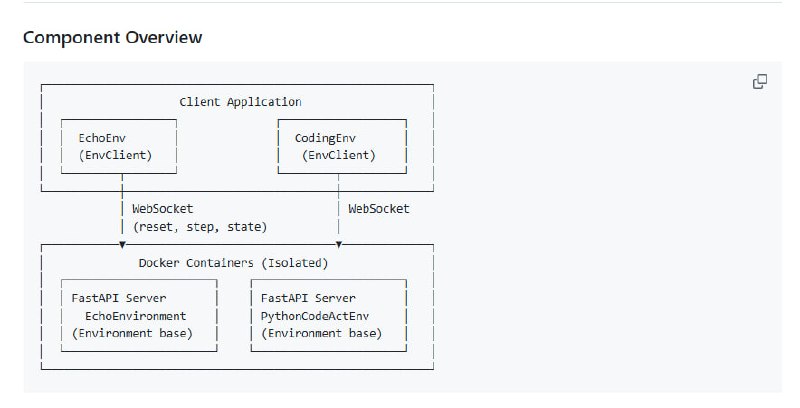Click FastAPI Server text above EchoEnvironment
The width and height of the screenshot is (800, 408).
click(118, 298)
